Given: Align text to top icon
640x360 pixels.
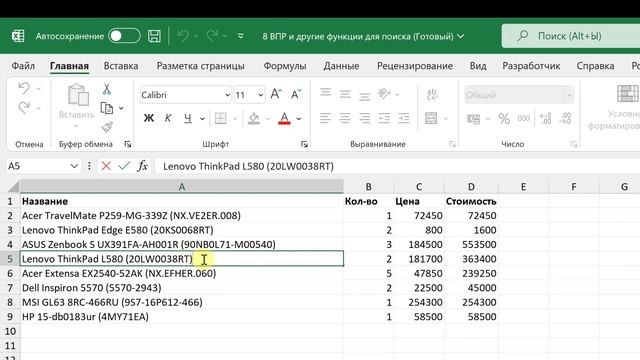Looking at the screenshot, I should pyautogui.click(x=325, y=93).
